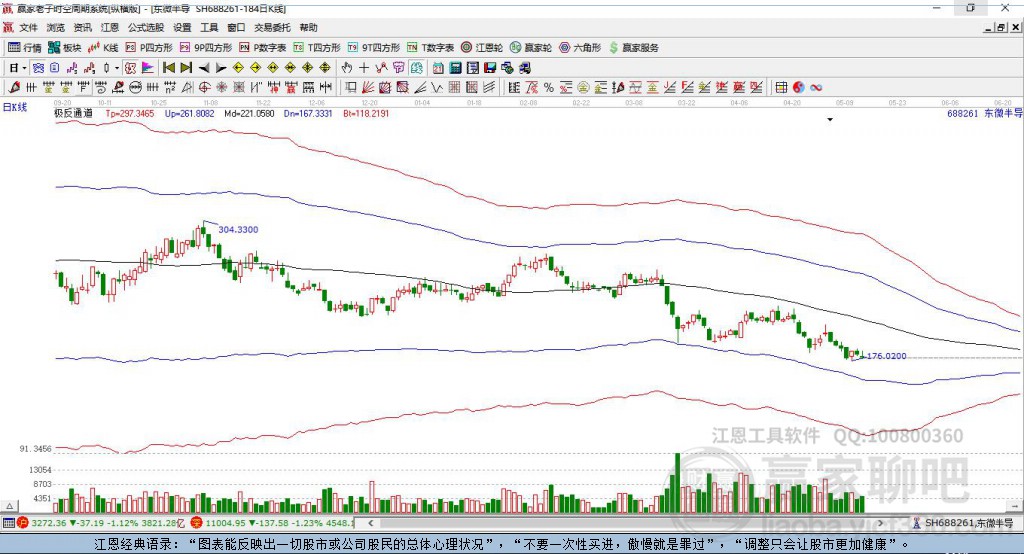The image size is (1024, 554).
Task: Click the gold circle 金 icon
Action: (x=583, y=87)
